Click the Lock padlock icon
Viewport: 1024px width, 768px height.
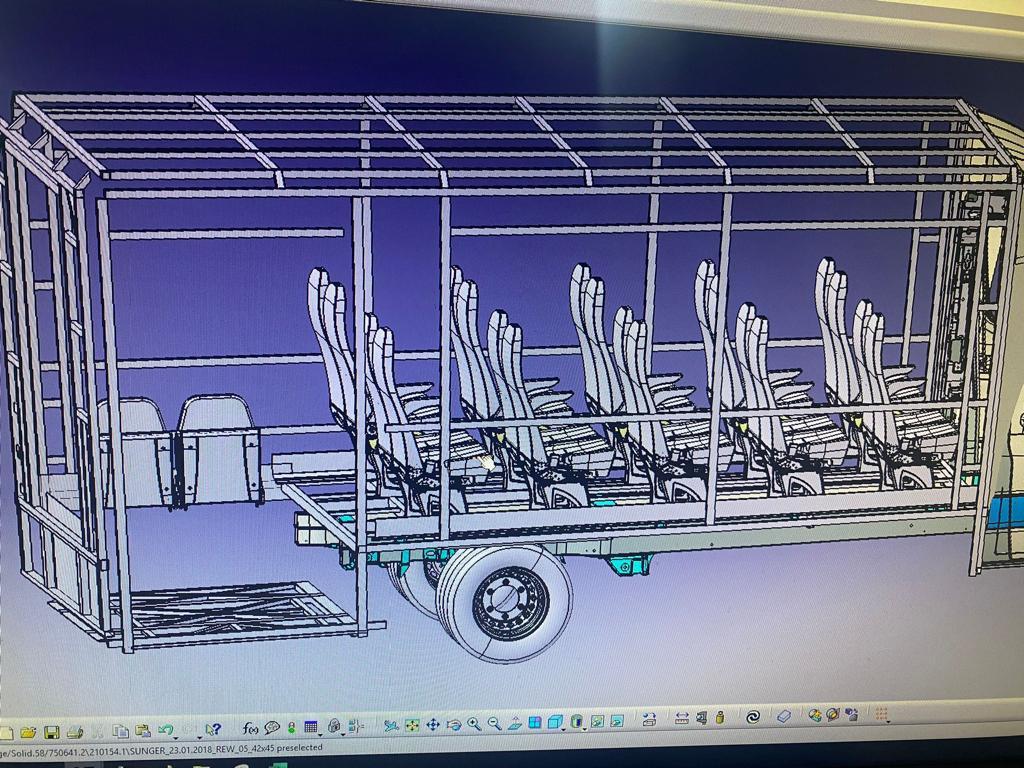coord(334,726)
